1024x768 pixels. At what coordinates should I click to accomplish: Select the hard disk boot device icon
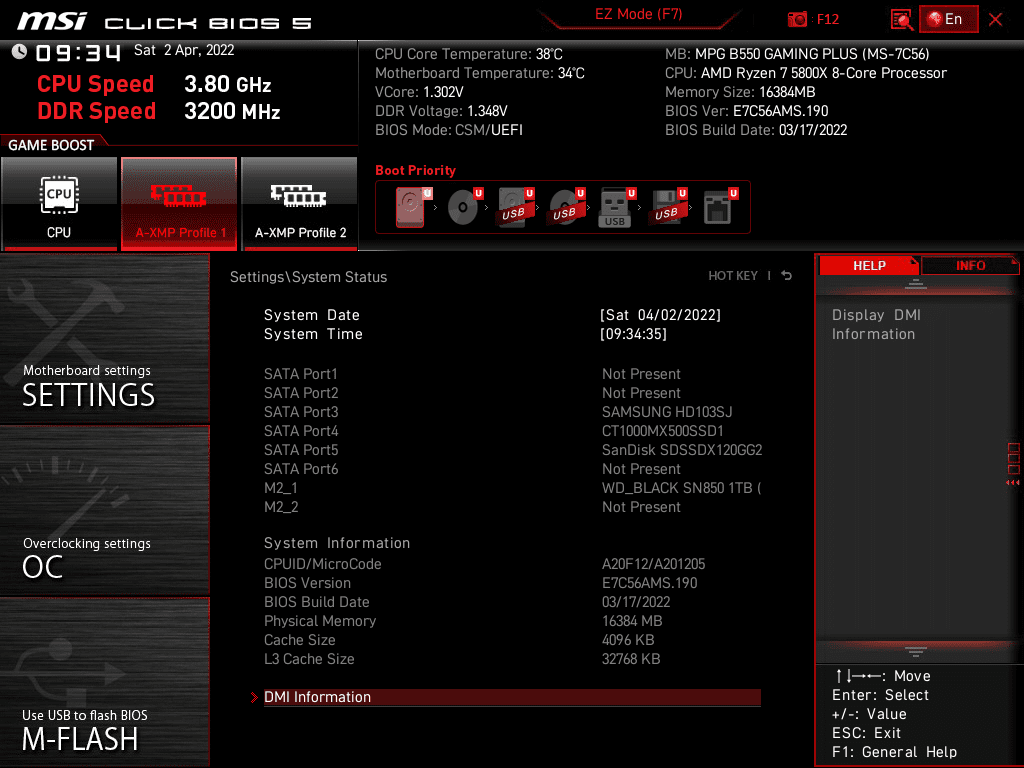point(413,207)
